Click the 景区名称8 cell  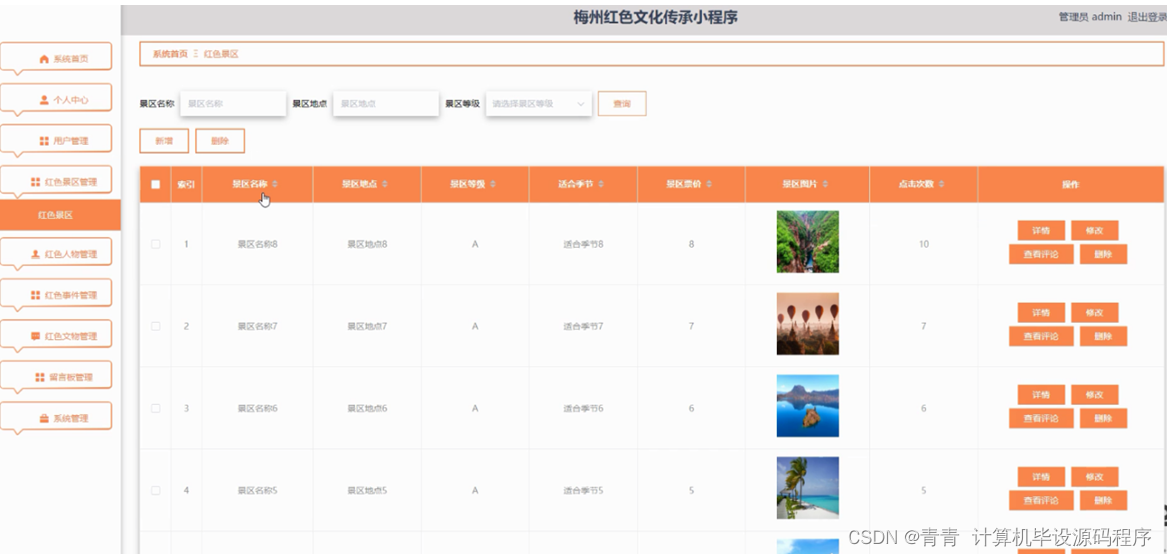pos(258,244)
